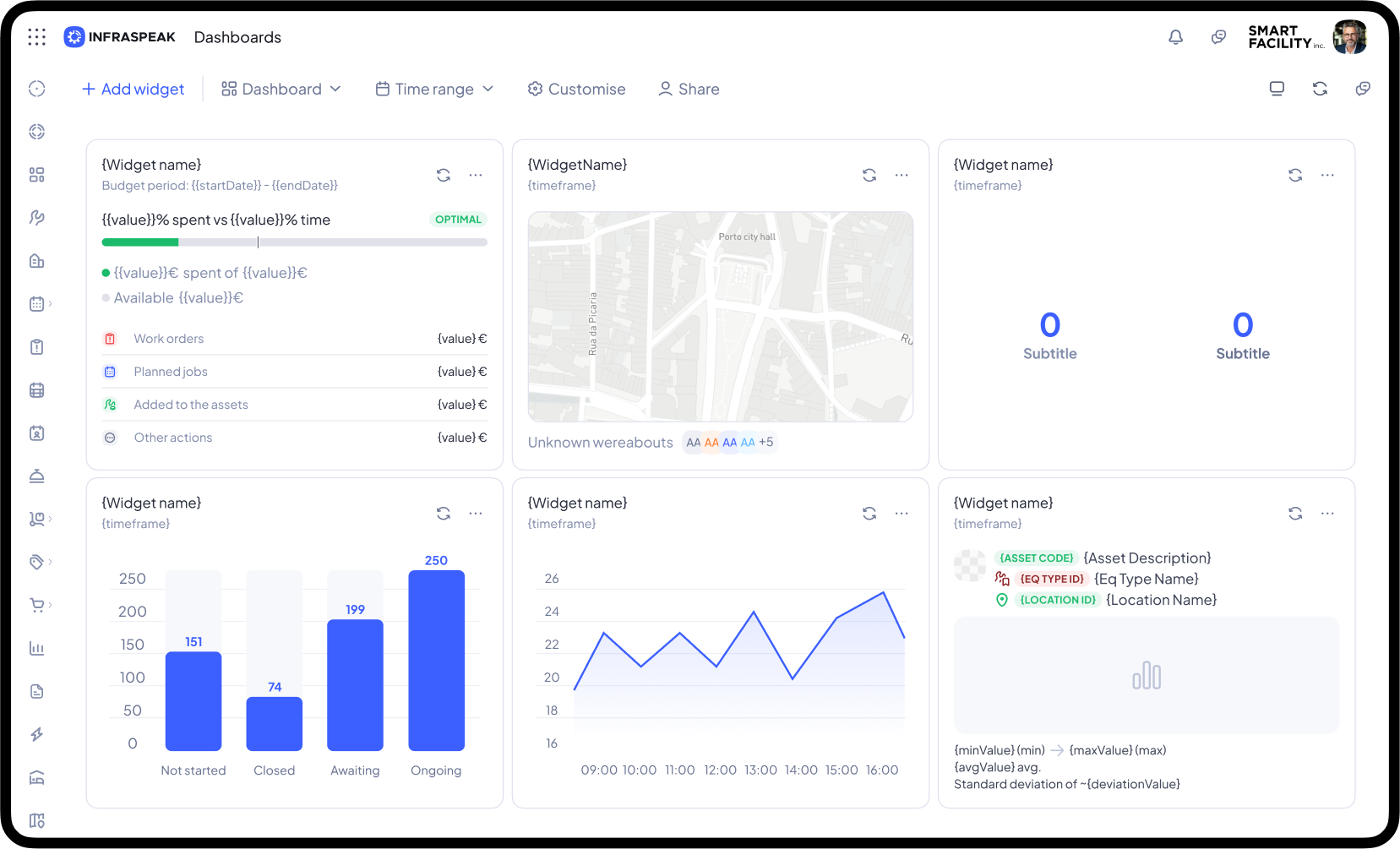Click the refresh icon in the top toolbar

[1320, 89]
